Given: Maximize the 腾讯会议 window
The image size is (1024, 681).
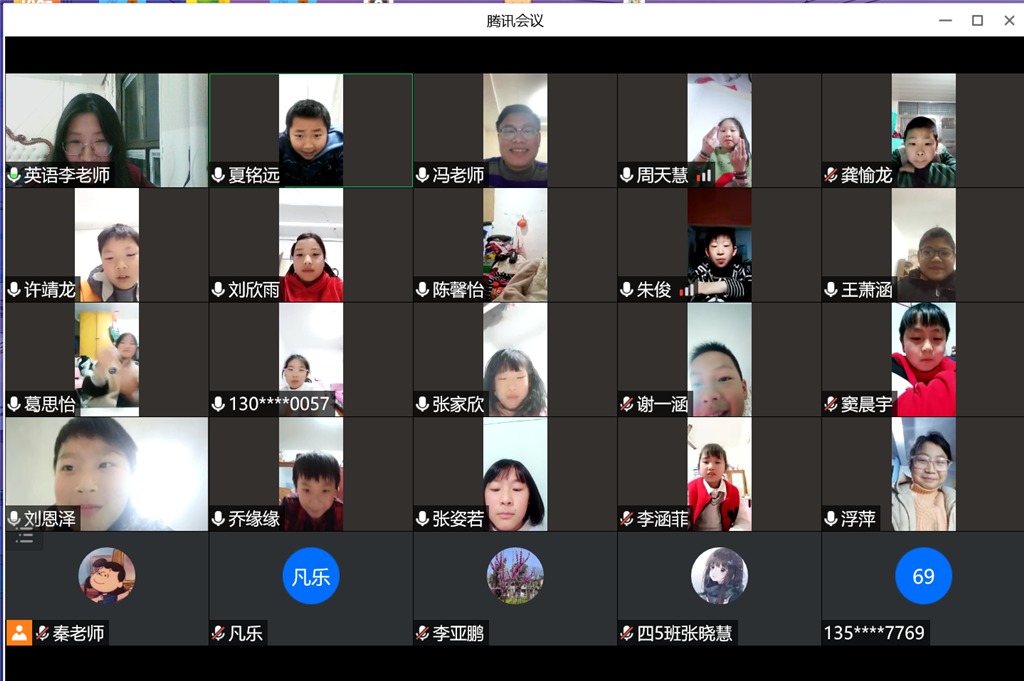Looking at the screenshot, I should coord(978,20).
